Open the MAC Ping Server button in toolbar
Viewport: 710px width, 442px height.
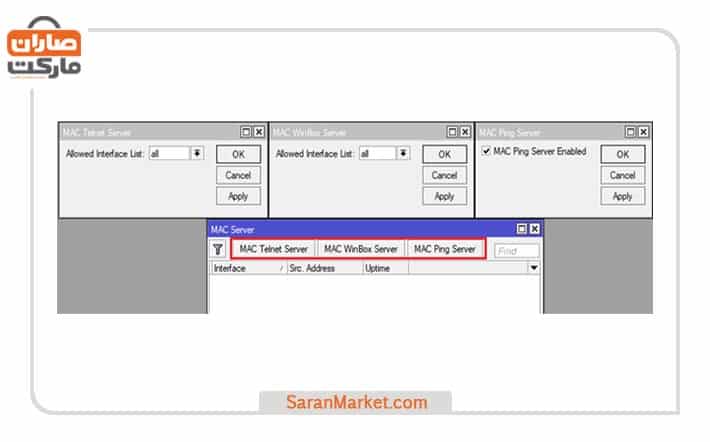[445, 249]
